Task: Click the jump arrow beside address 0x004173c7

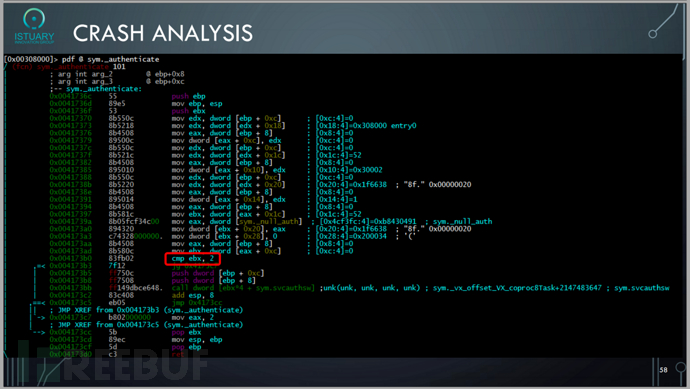Action: (x=40, y=317)
